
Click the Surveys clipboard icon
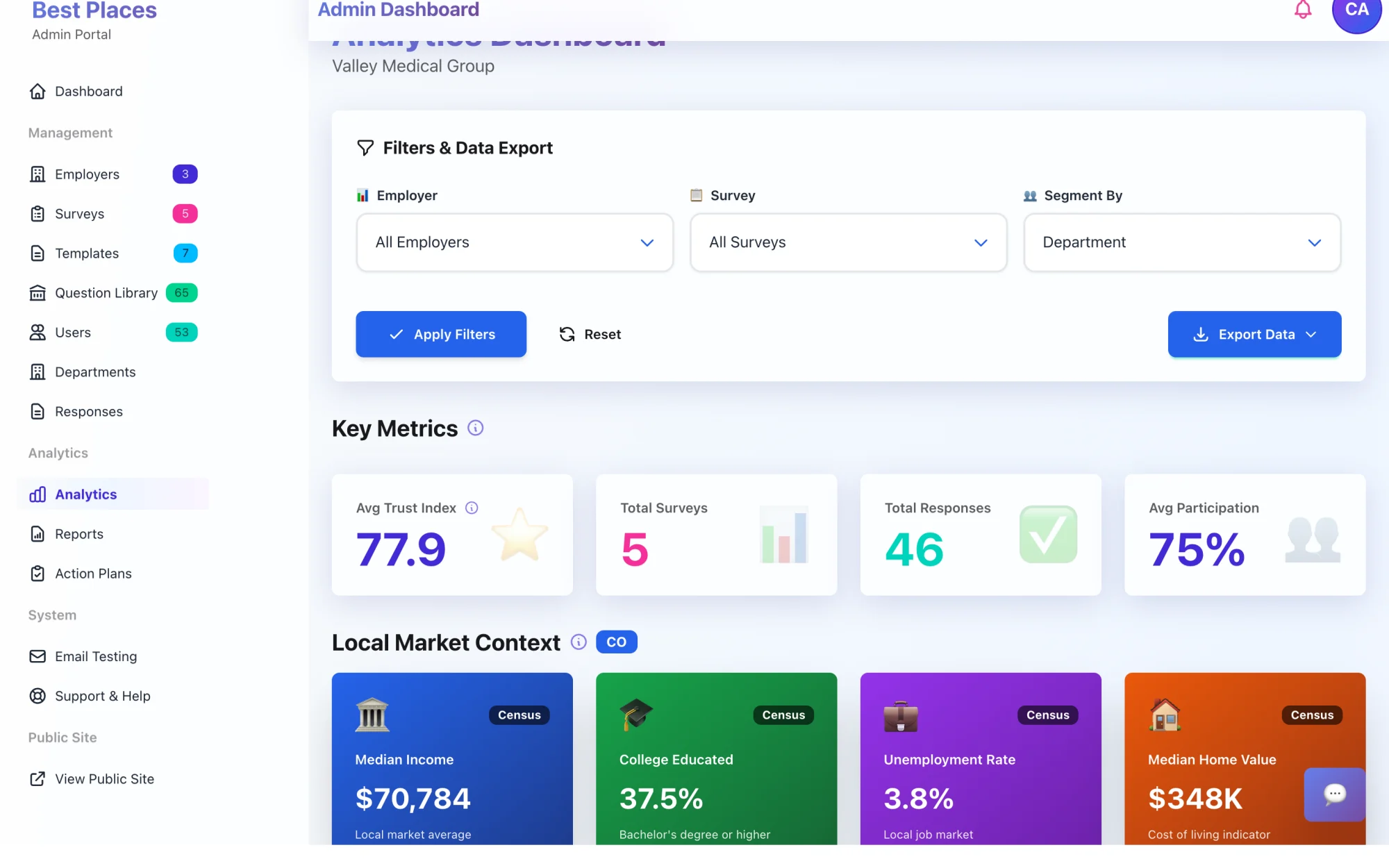38,214
